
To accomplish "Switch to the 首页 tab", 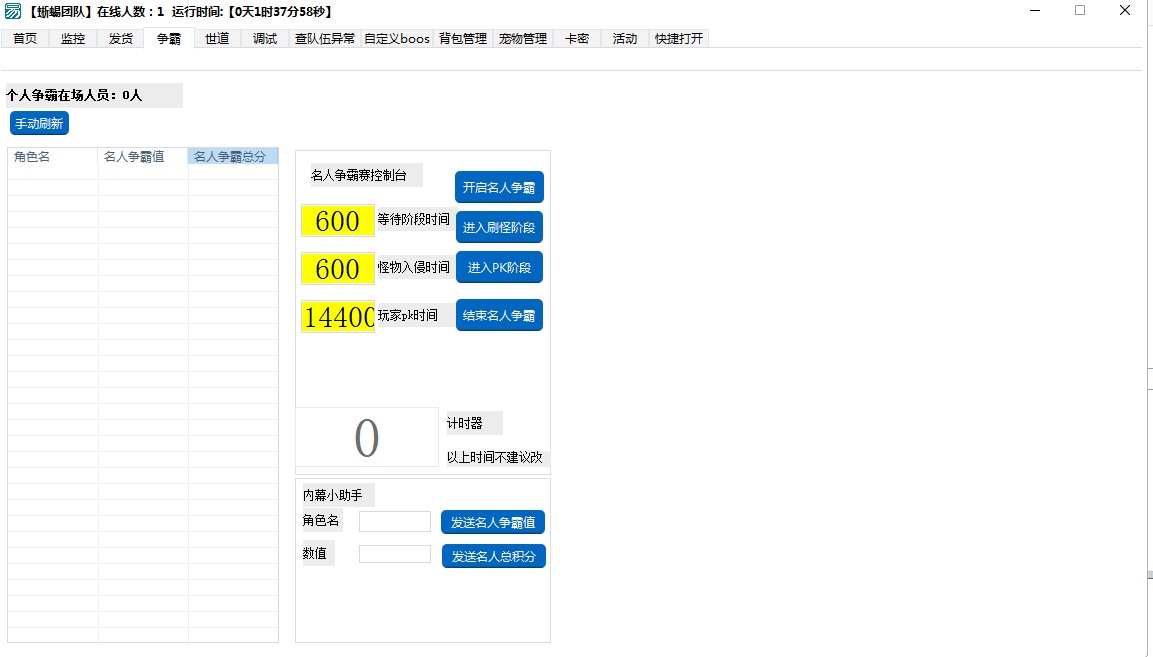I will tap(25, 39).
